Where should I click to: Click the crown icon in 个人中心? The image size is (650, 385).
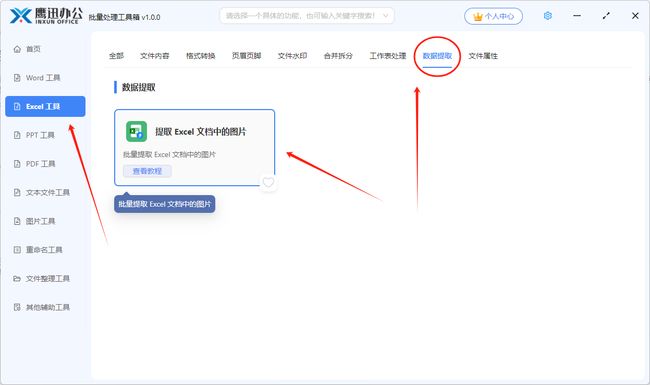pos(478,17)
